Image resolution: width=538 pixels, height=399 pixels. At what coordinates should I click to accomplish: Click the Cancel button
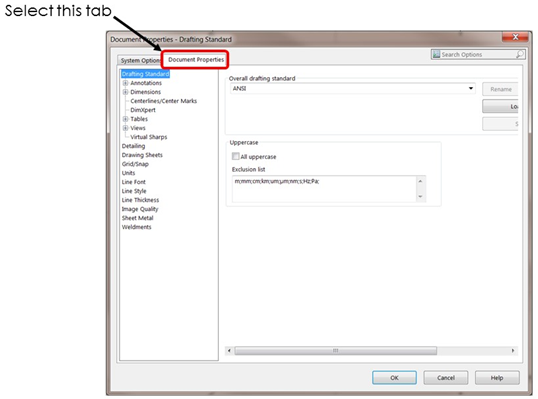(446, 378)
